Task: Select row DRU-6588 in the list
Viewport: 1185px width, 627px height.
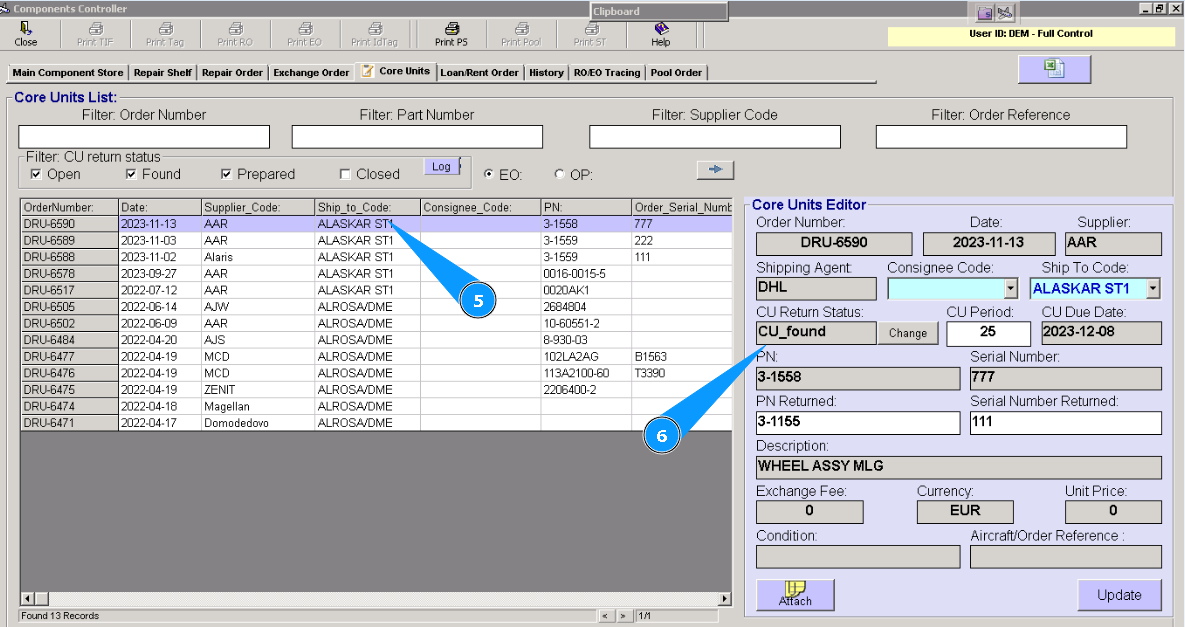Action: point(376,257)
